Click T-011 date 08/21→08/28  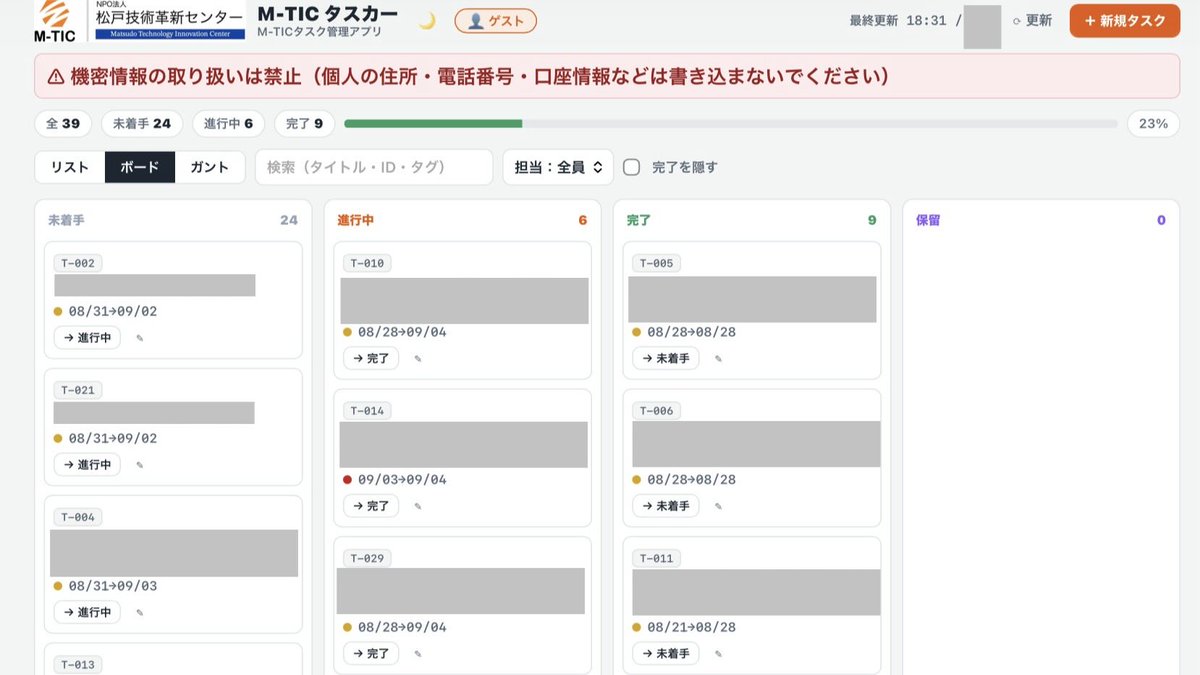coord(691,627)
